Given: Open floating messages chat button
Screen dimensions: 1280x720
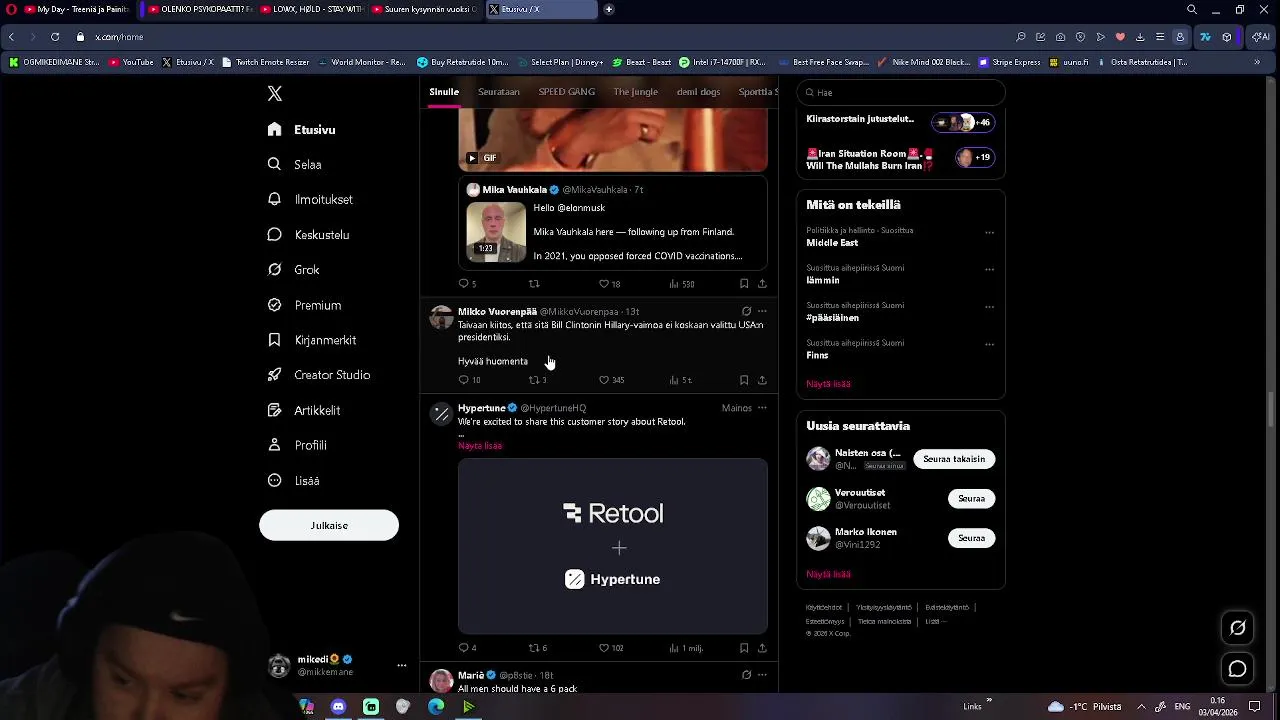Looking at the screenshot, I should [1237, 669].
